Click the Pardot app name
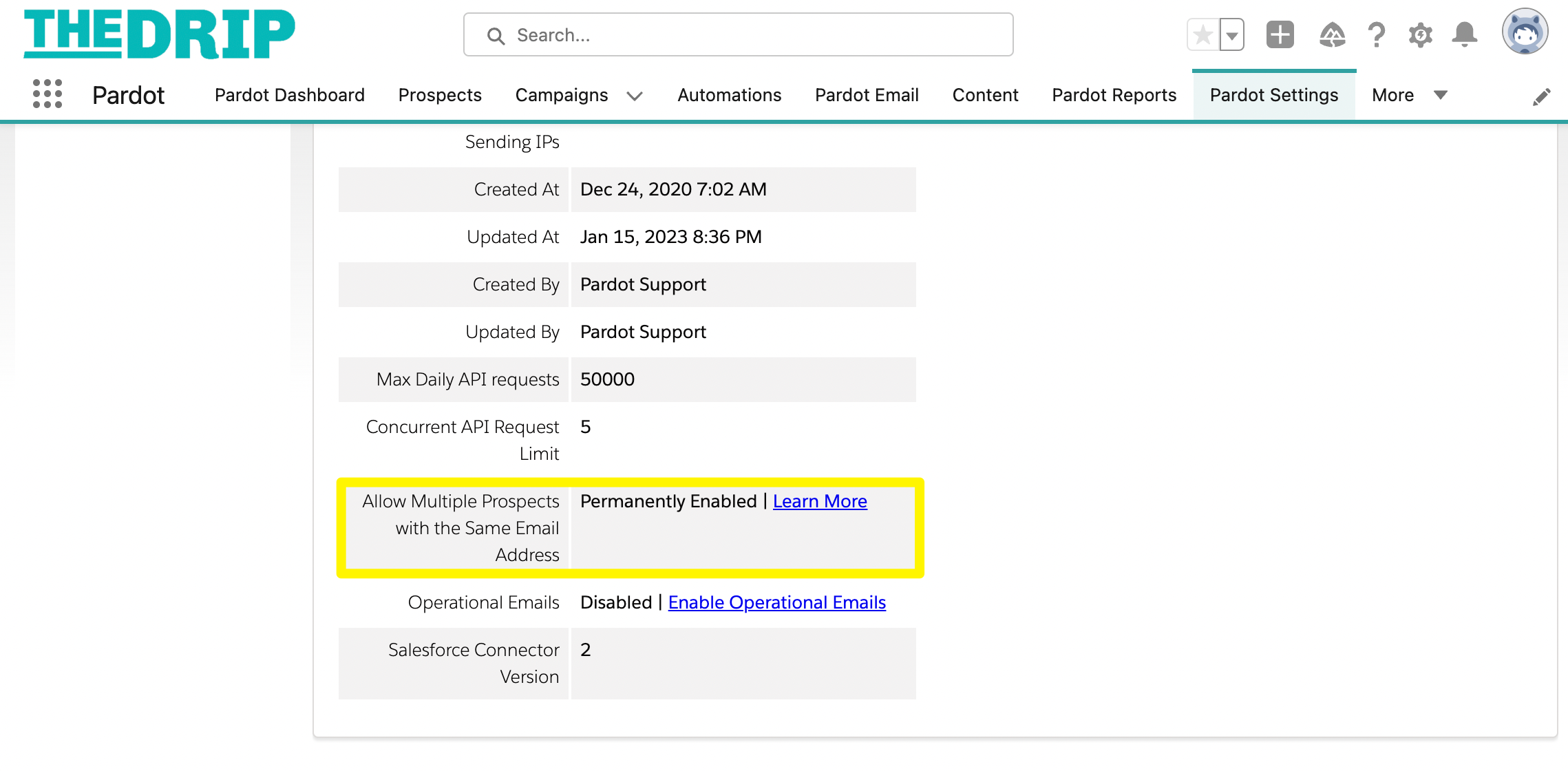The height and width of the screenshot is (771, 1568). 129,95
